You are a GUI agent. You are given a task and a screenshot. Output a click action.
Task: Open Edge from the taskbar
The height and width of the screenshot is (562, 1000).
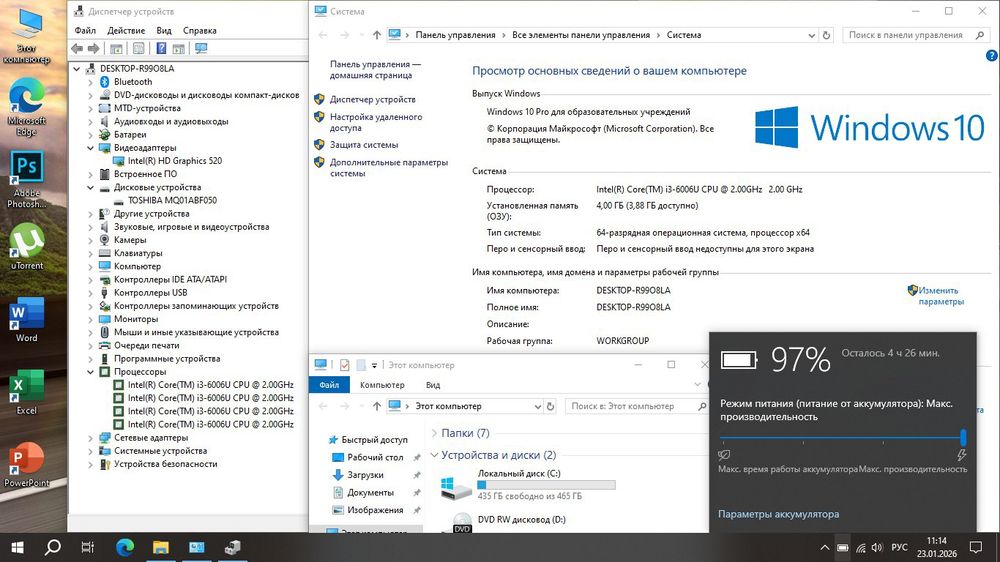click(x=125, y=547)
